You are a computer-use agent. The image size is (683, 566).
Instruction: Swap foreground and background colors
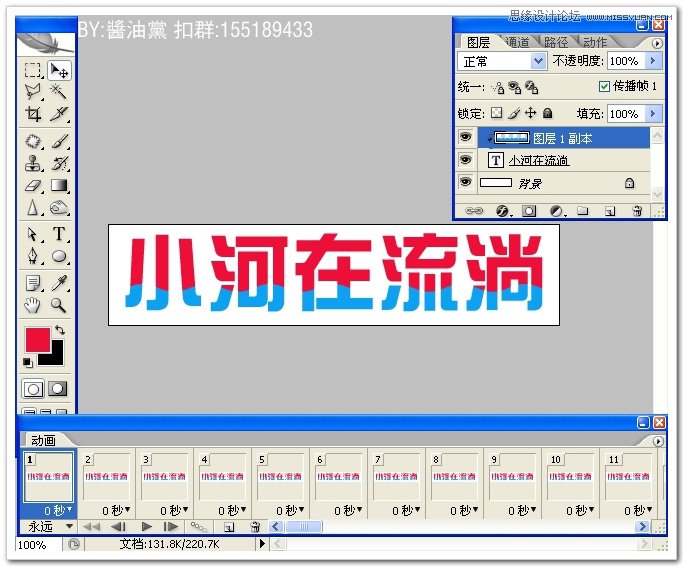[60, 331]
